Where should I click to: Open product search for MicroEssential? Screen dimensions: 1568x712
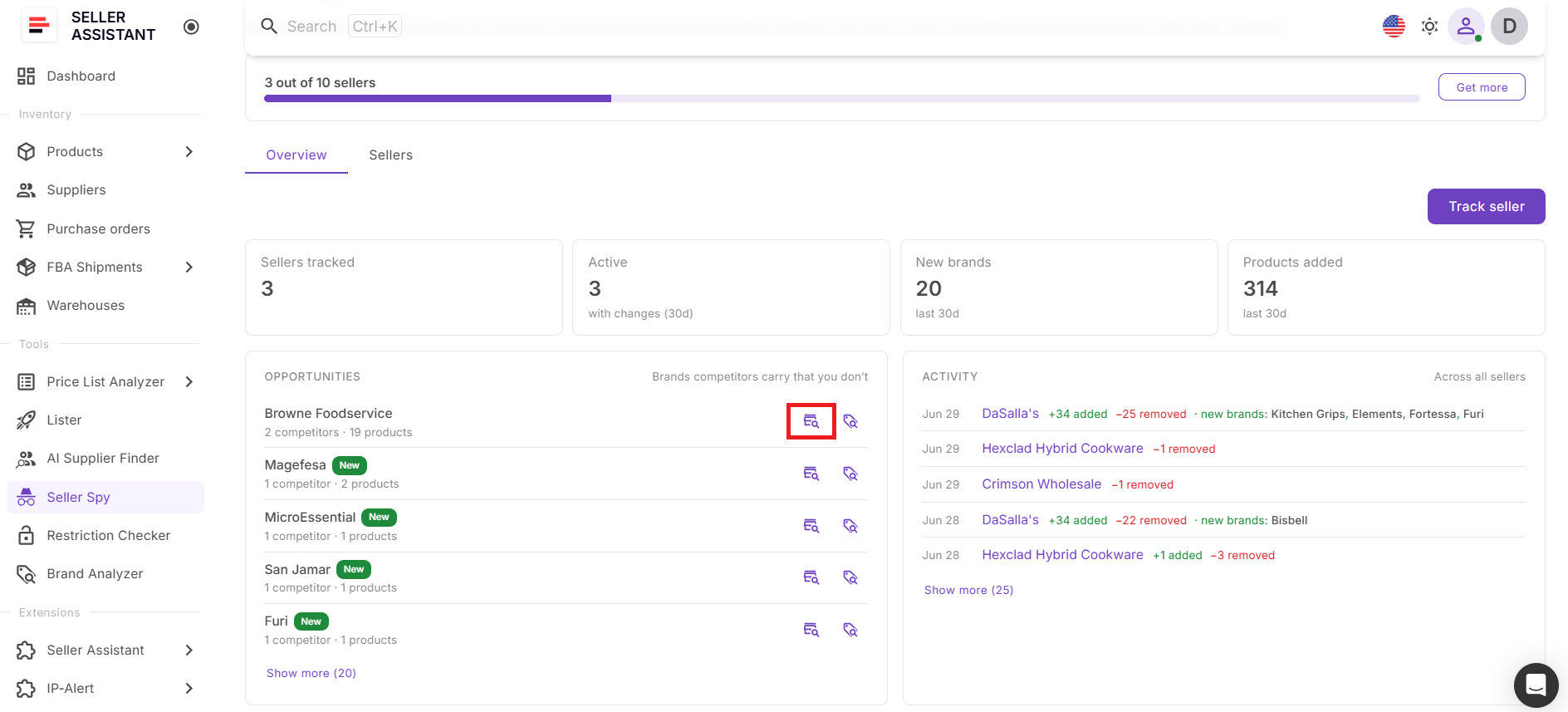811,526
